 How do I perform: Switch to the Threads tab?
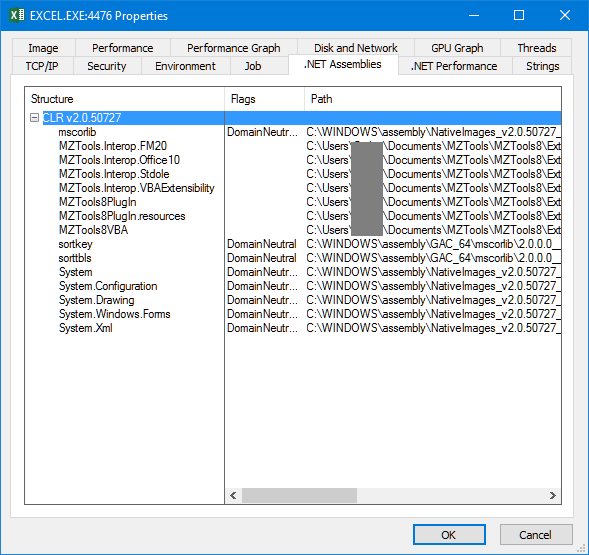536,48
